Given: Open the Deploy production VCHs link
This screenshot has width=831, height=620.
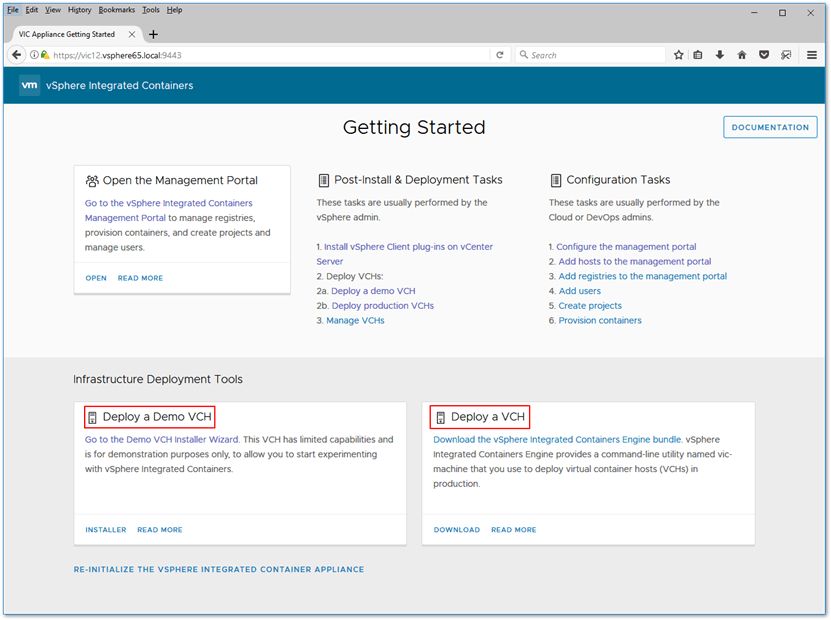Looking at the screenshot, I should (x=383, y=306).
